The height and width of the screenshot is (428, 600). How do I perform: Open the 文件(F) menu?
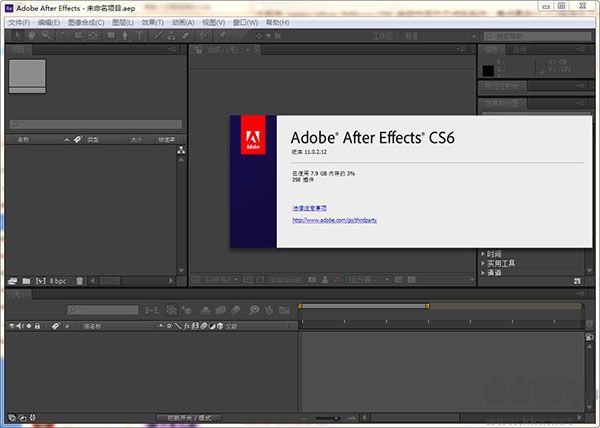18,22
